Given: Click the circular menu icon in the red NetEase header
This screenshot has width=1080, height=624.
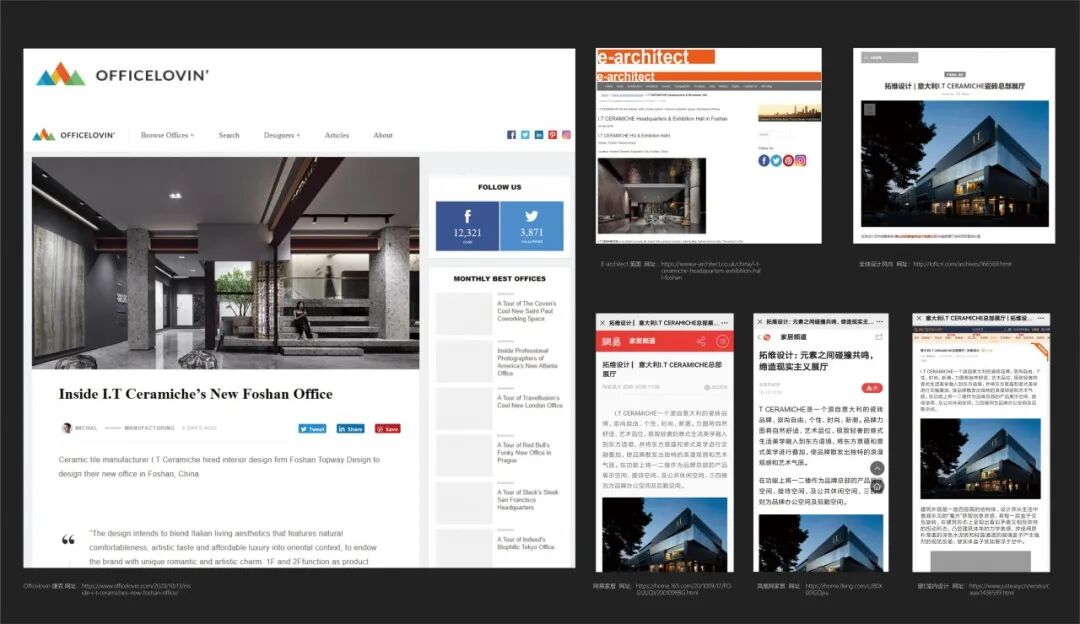Looking at the screenshot, I should click(x=722, y=341).
